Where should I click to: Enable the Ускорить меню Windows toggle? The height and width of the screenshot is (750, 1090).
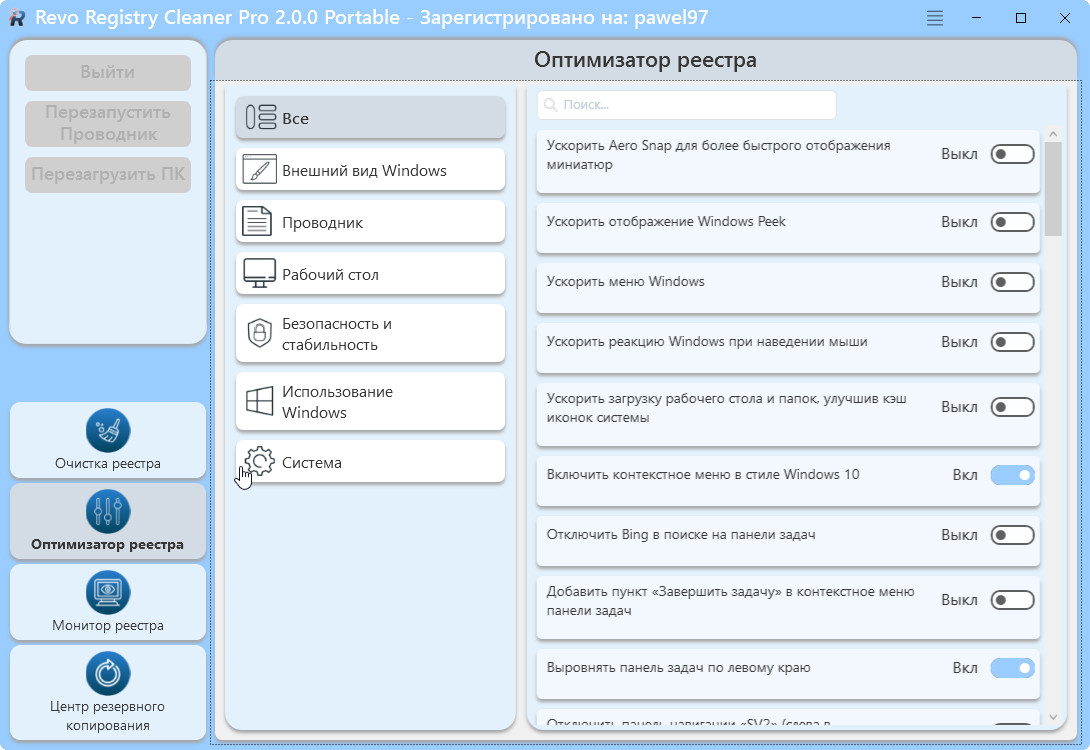[x=1012, y=282]
